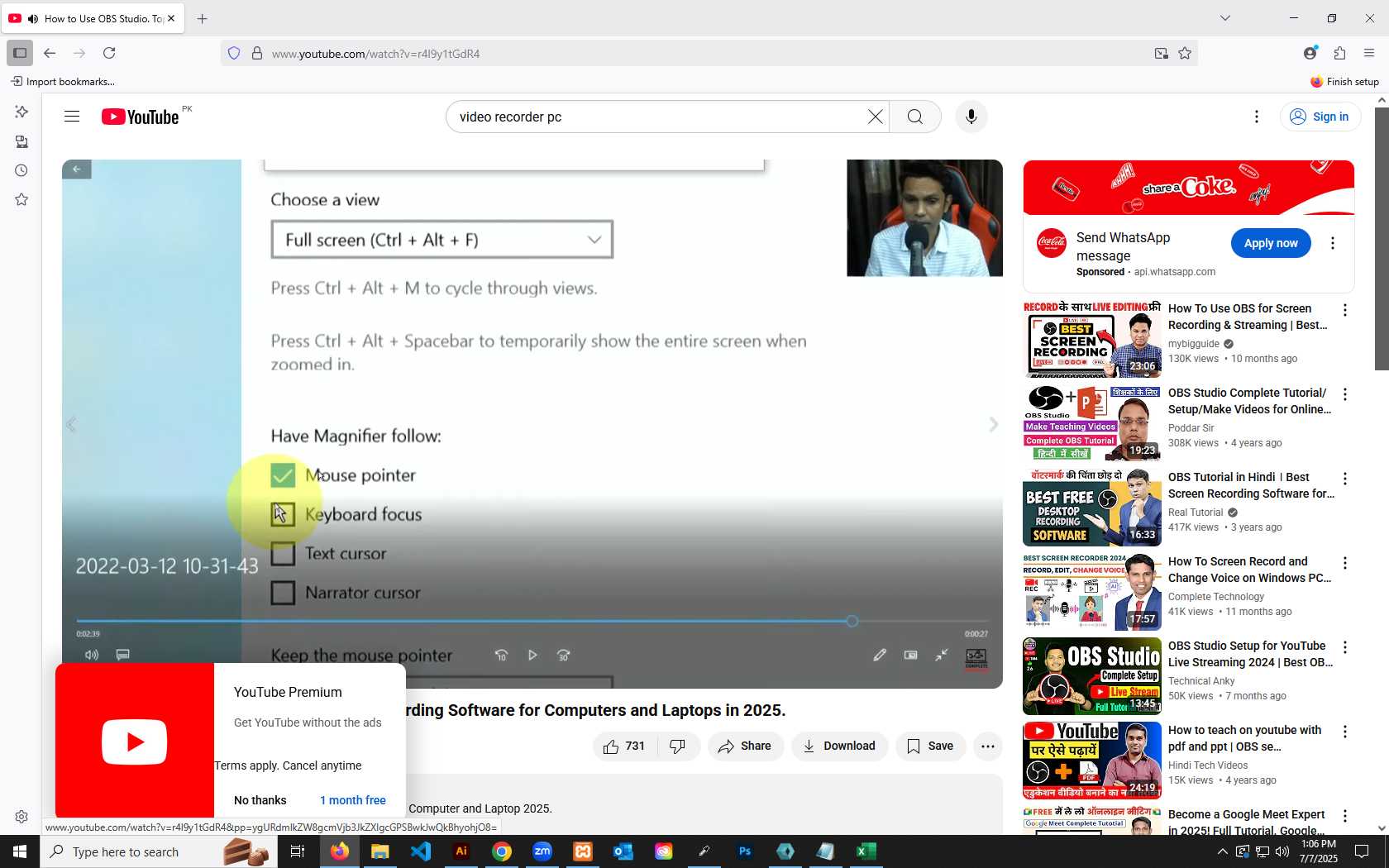Exit full view with collapse arrows
The width and height of the screenshot is (1389, 868).
pos(942,655)
